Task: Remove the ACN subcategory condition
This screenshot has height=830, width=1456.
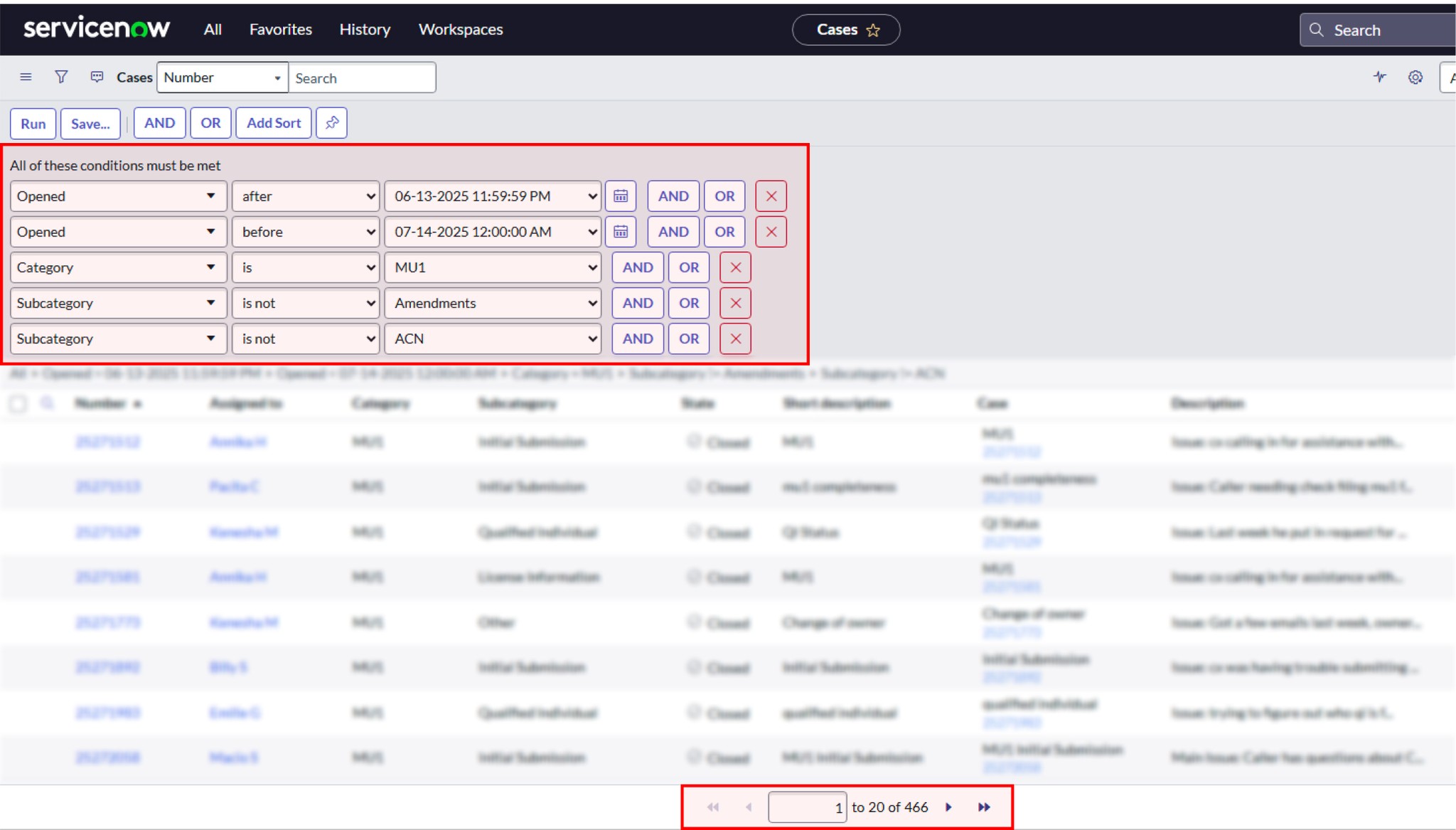Action: (735, 339)
